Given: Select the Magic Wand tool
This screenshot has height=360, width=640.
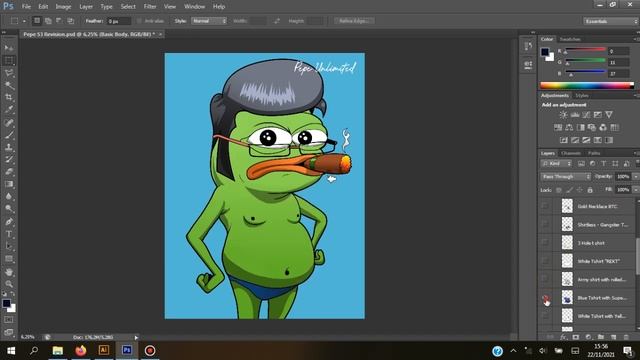Looking at the screenshot, I should [9, 85].
